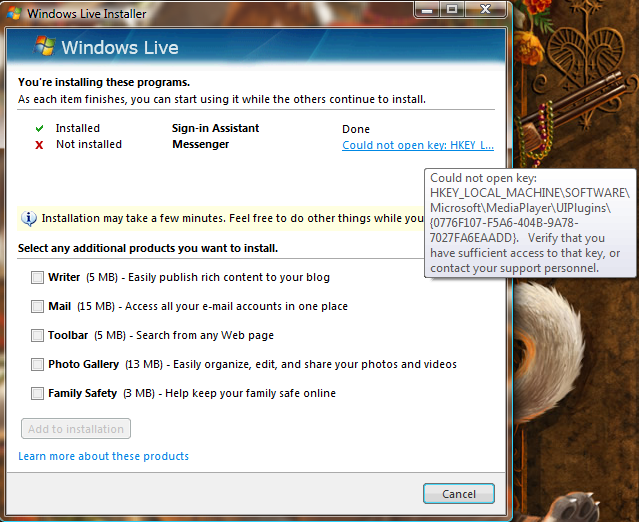Image resolution: width=639 pixels, height=522 pixels.
Task: Click 'Search from any Web page' description
Action: tap(205, 335)
